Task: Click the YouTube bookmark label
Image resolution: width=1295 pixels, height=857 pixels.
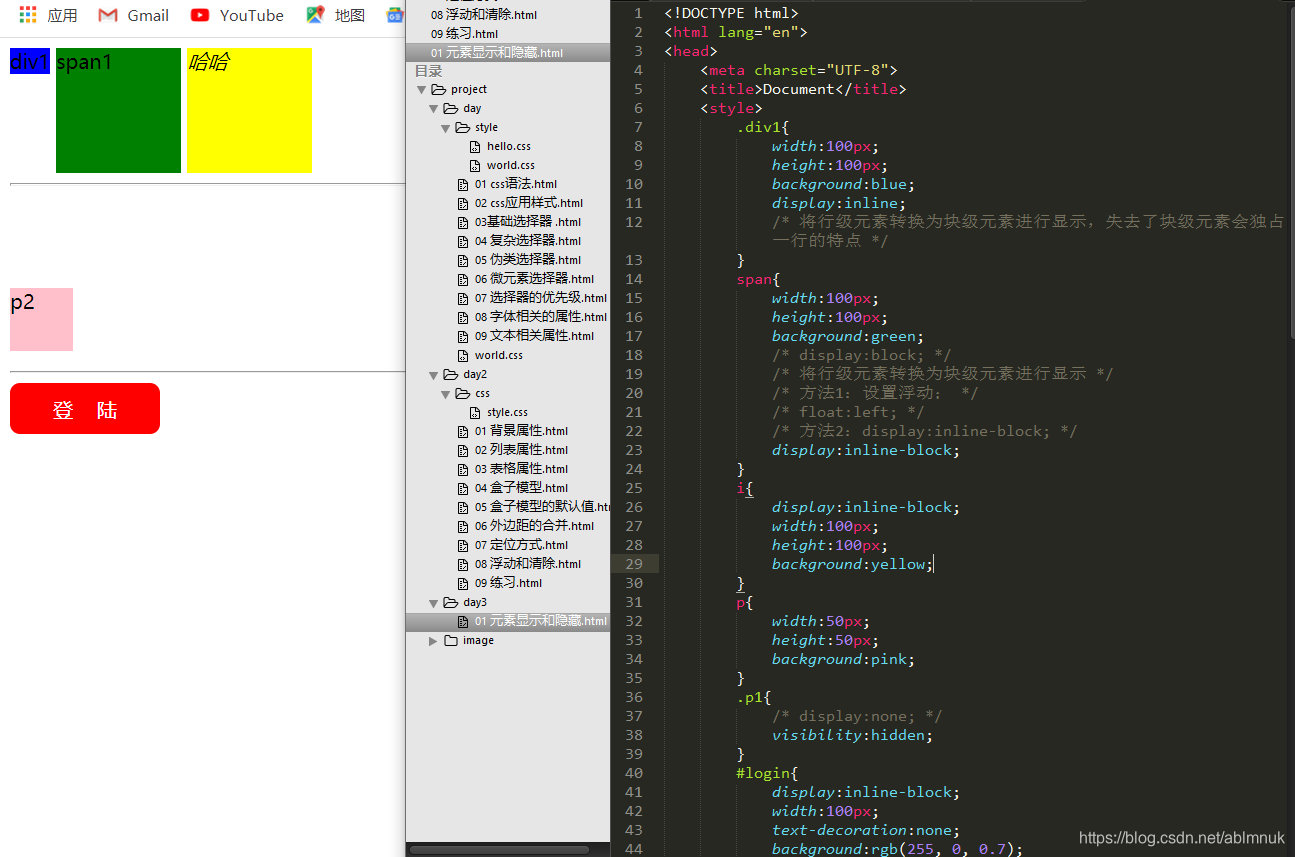Action: [252, 15]
